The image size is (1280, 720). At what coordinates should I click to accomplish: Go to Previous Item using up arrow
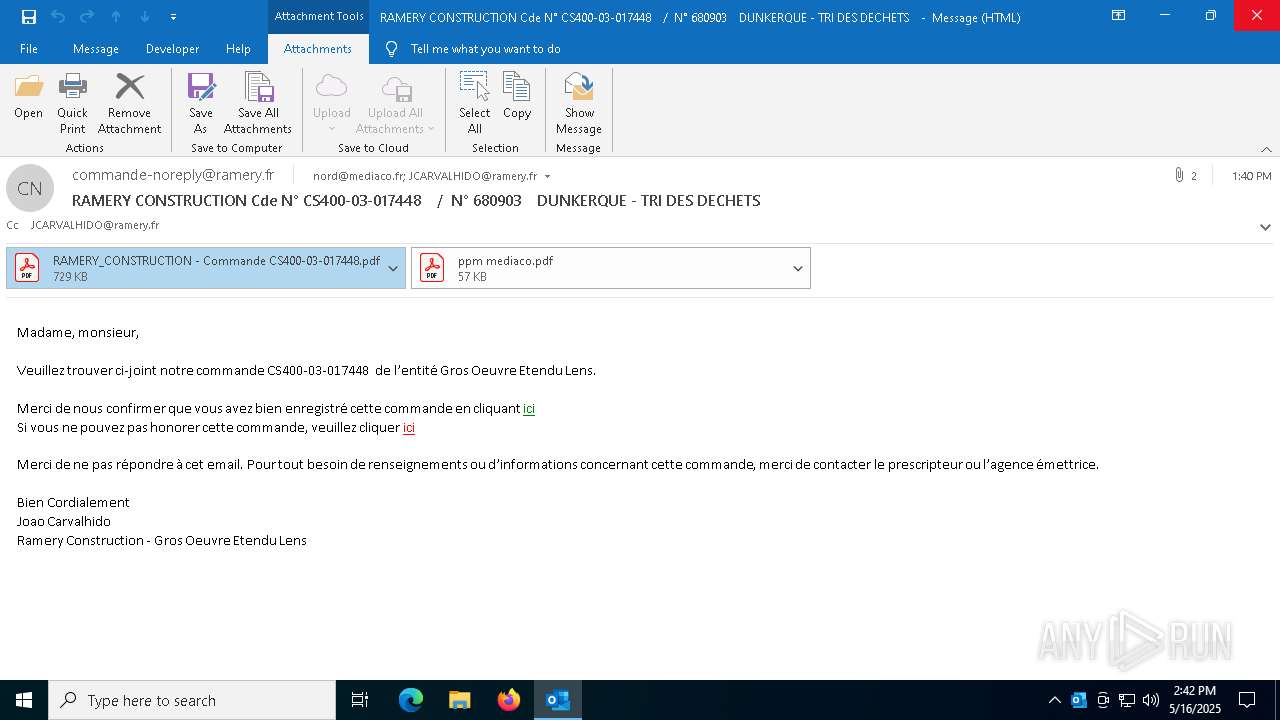(x=116, y=17)
